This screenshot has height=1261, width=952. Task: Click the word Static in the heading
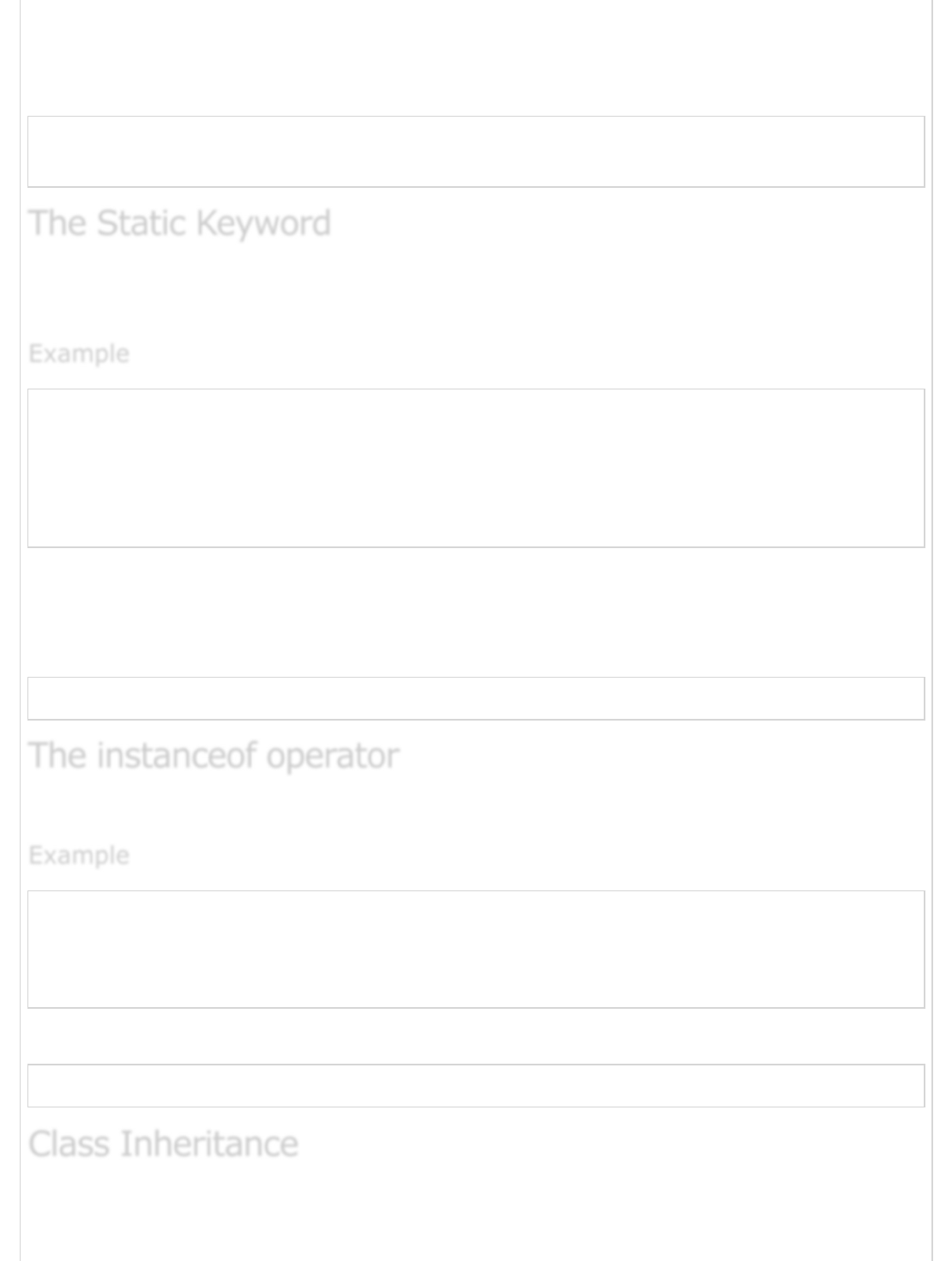pyautogui.click(x=141, y=223)
